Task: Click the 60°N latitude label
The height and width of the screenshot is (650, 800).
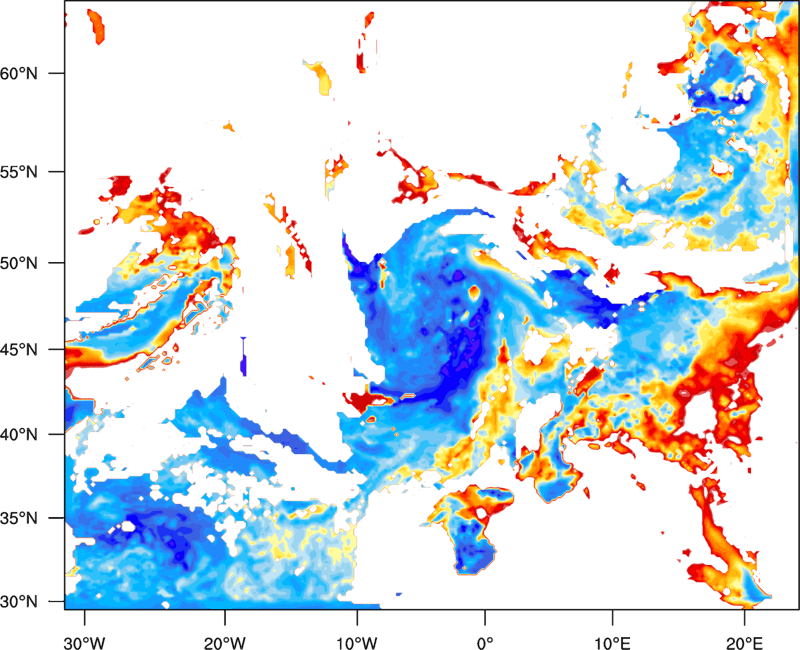Action: tap(19, 73)
